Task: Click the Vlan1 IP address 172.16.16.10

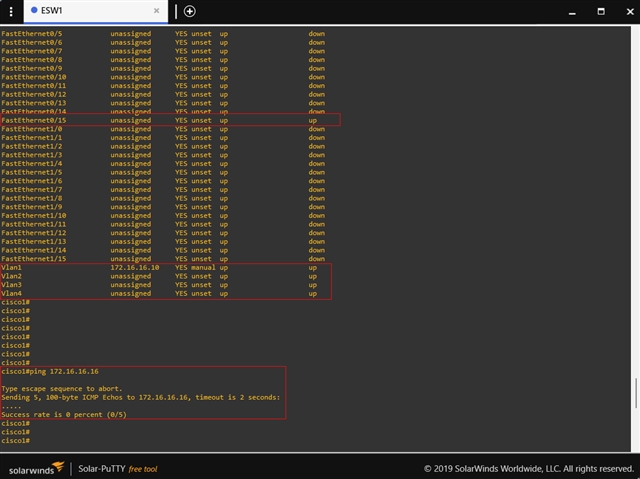Action: tap(135, 268)
